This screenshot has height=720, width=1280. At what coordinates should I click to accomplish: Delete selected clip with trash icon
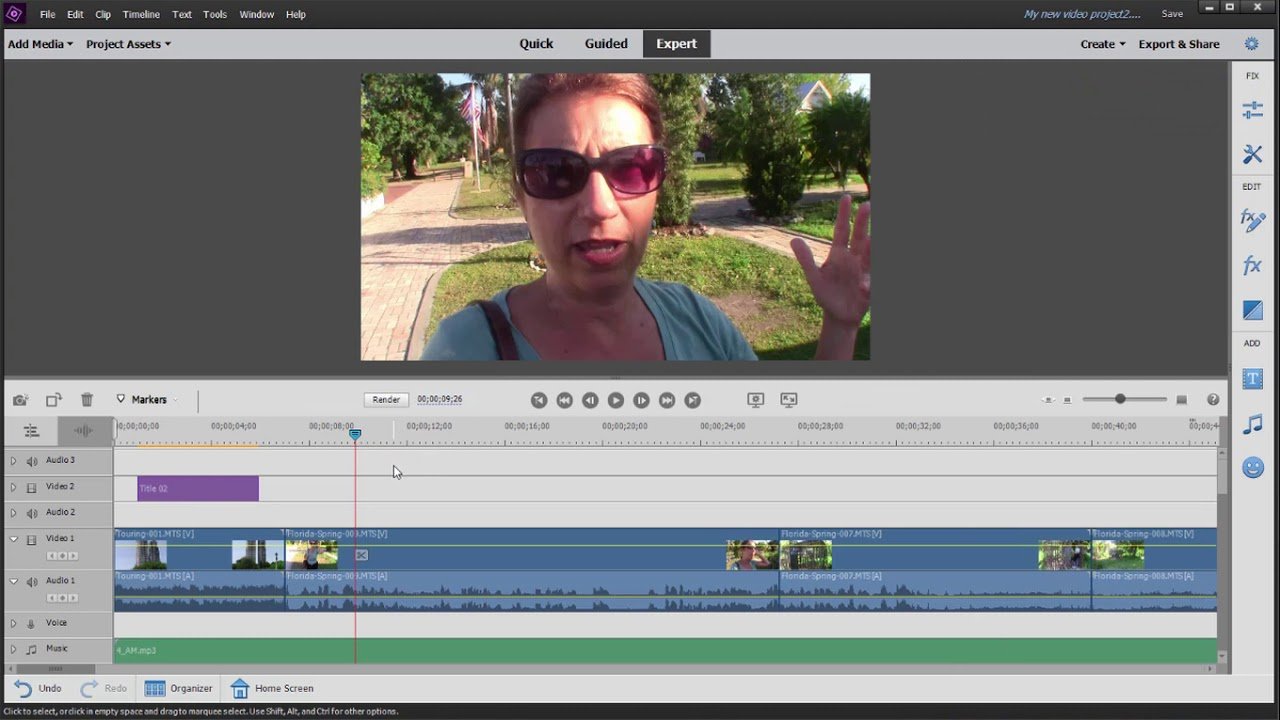(87, 400)
